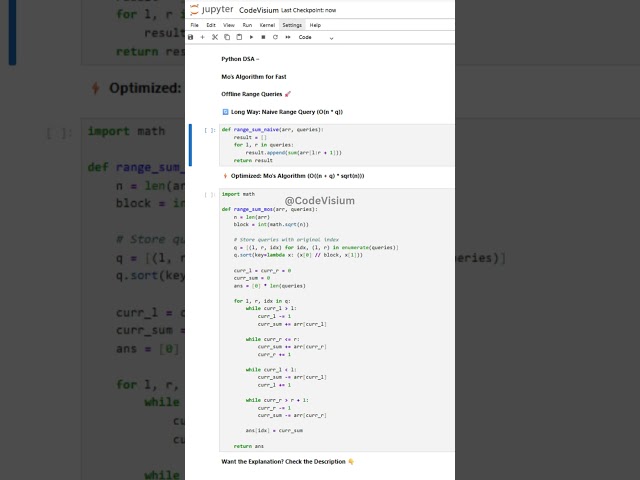Open the Run menu

point(247,25)
